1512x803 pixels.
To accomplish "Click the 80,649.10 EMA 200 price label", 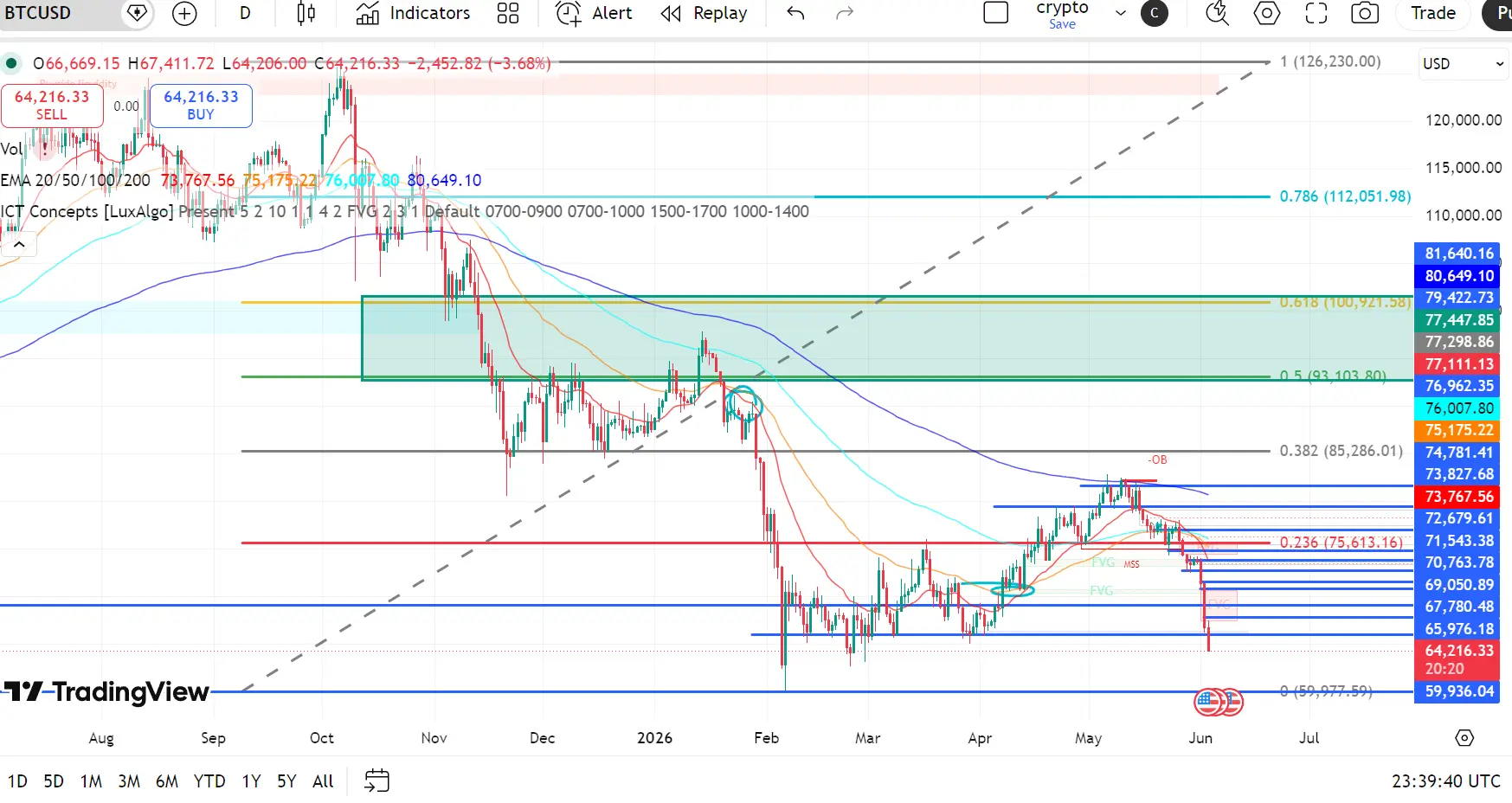I will point(1459,276).
